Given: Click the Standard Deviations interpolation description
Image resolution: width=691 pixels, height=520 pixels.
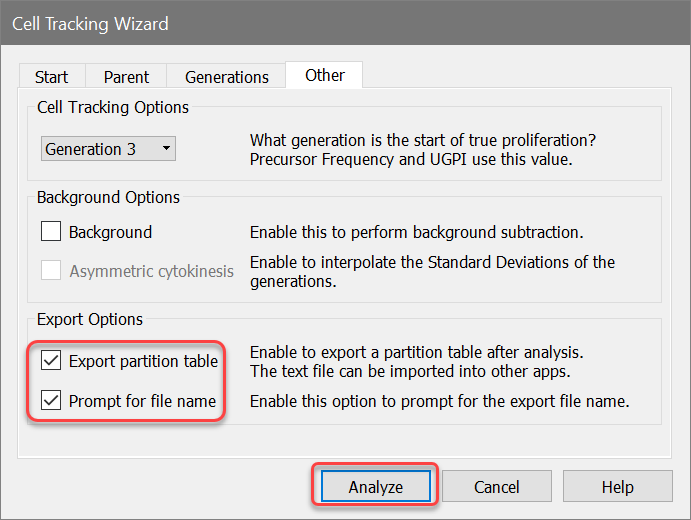Looking at the screenshot, I should (432, 271).
